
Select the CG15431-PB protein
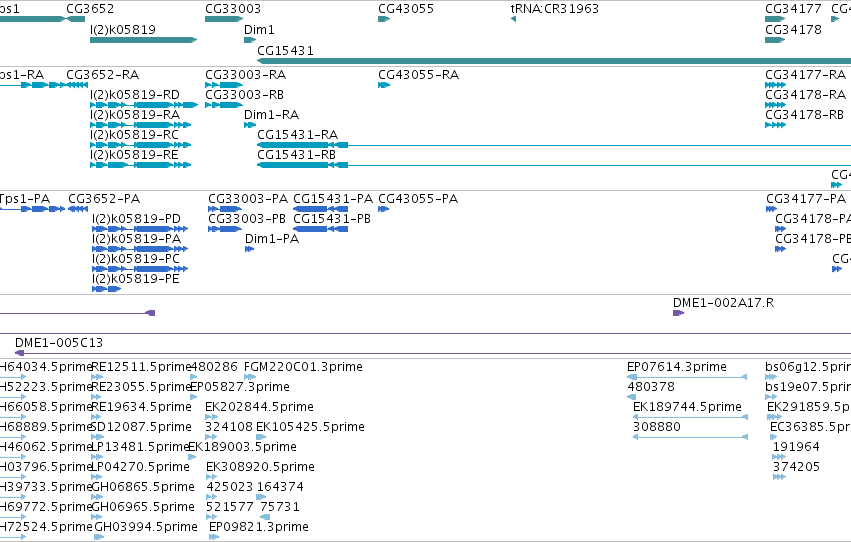point(332,219)
